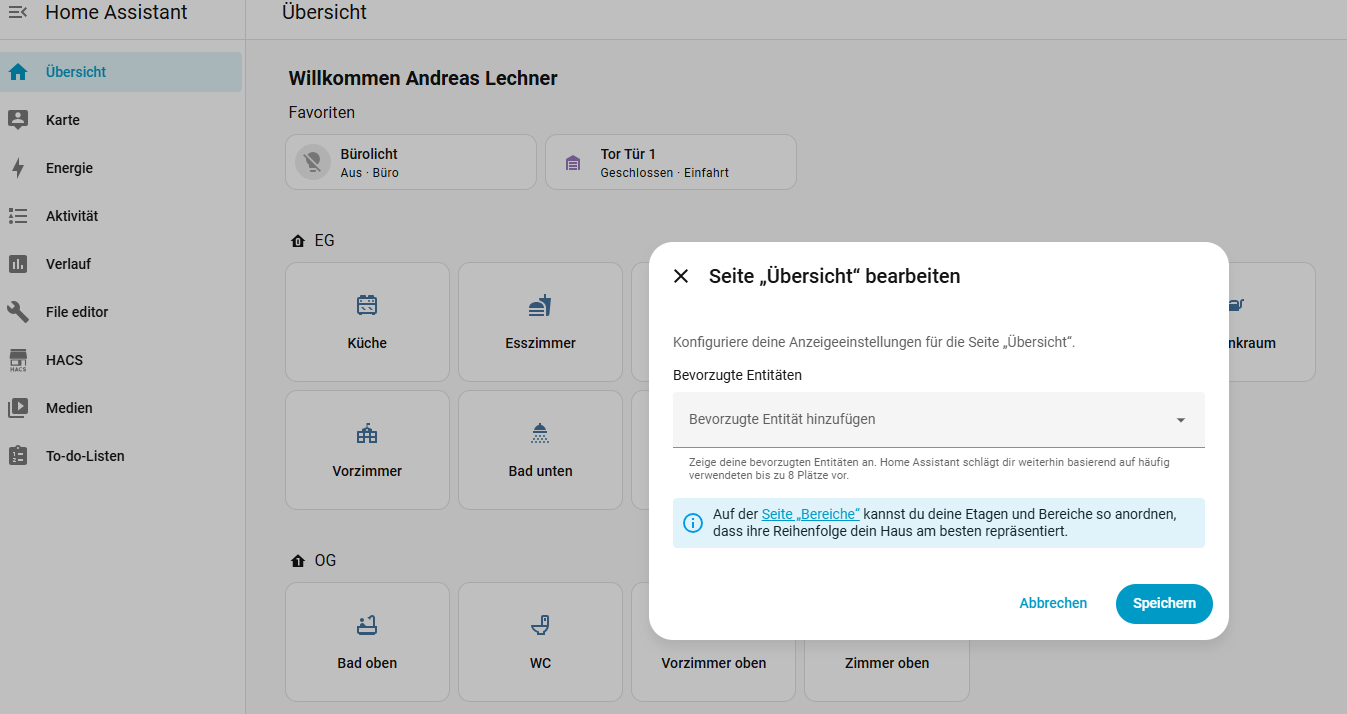Screen dimensions: 1347x714
Task: Collapse the Home Assistant sidebar menu icon
Action: pyautogui.click(x=18, y=13)
